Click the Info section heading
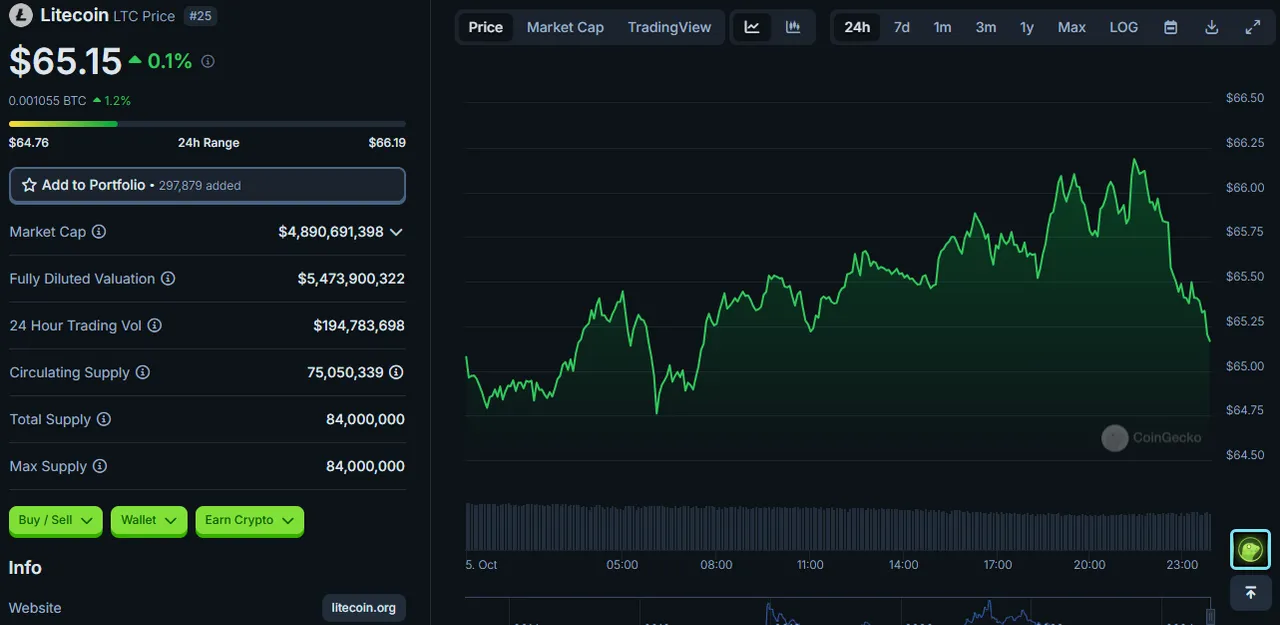Viewport: 1280px width, 625px height. [25, 568]
